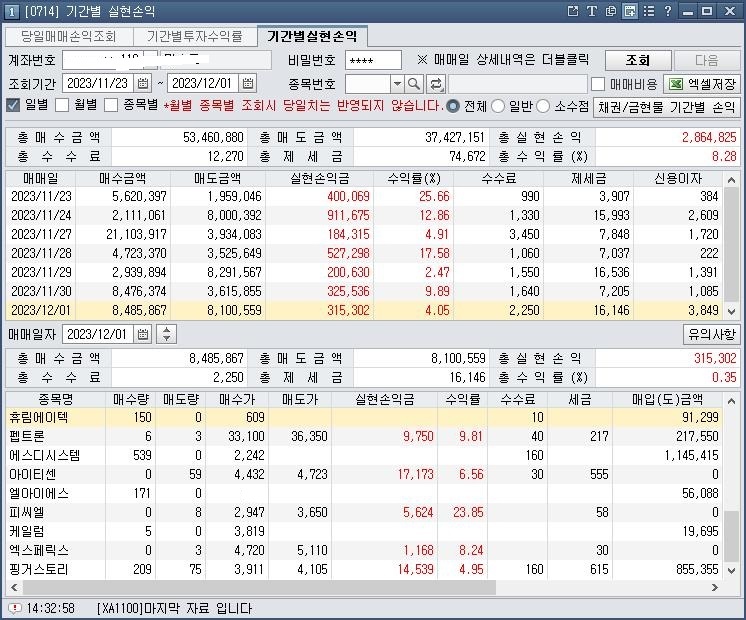
Task: Open the account number dropdown
Action: pos(150,60)
